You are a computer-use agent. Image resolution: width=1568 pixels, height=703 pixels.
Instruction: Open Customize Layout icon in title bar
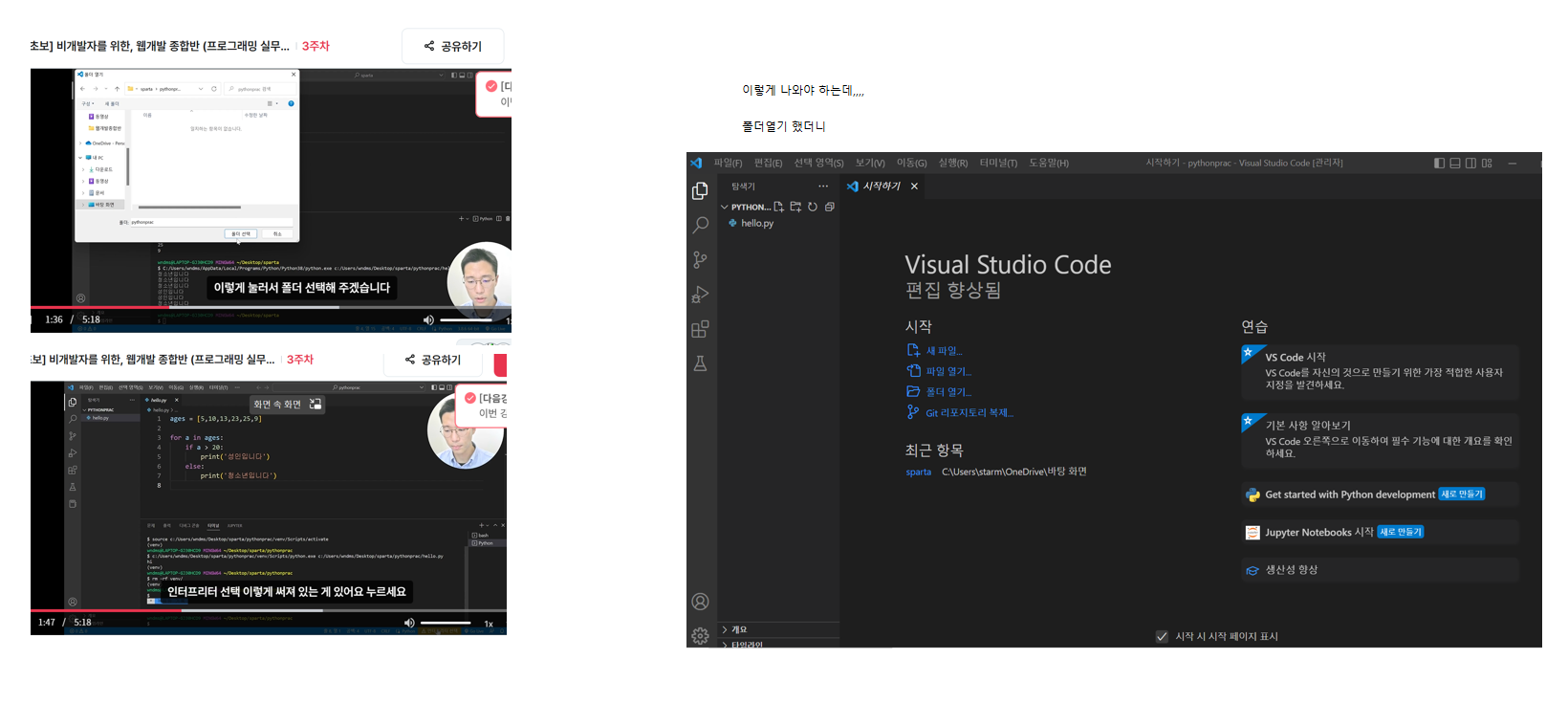[1487, 163]
